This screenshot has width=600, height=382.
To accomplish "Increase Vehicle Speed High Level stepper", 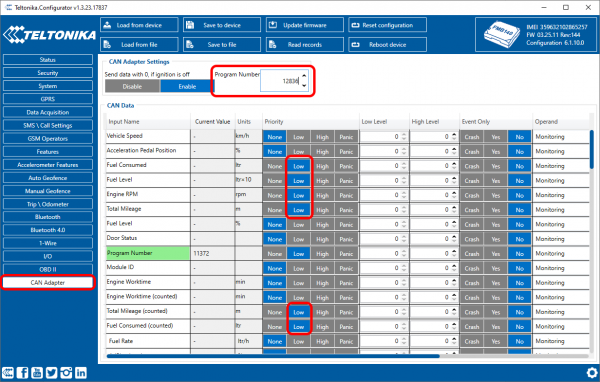I will pos(454,134).
